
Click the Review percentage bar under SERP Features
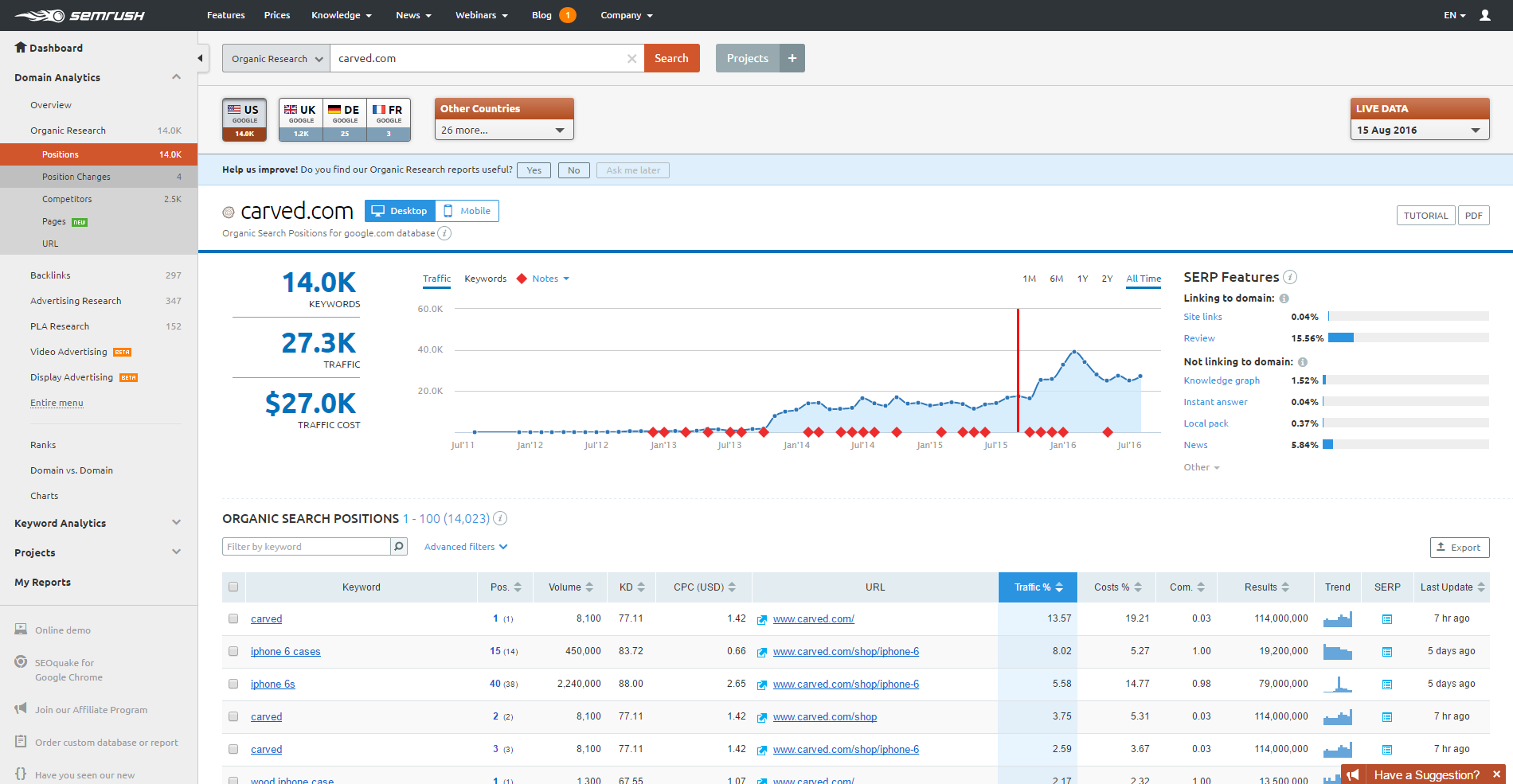1342,337
